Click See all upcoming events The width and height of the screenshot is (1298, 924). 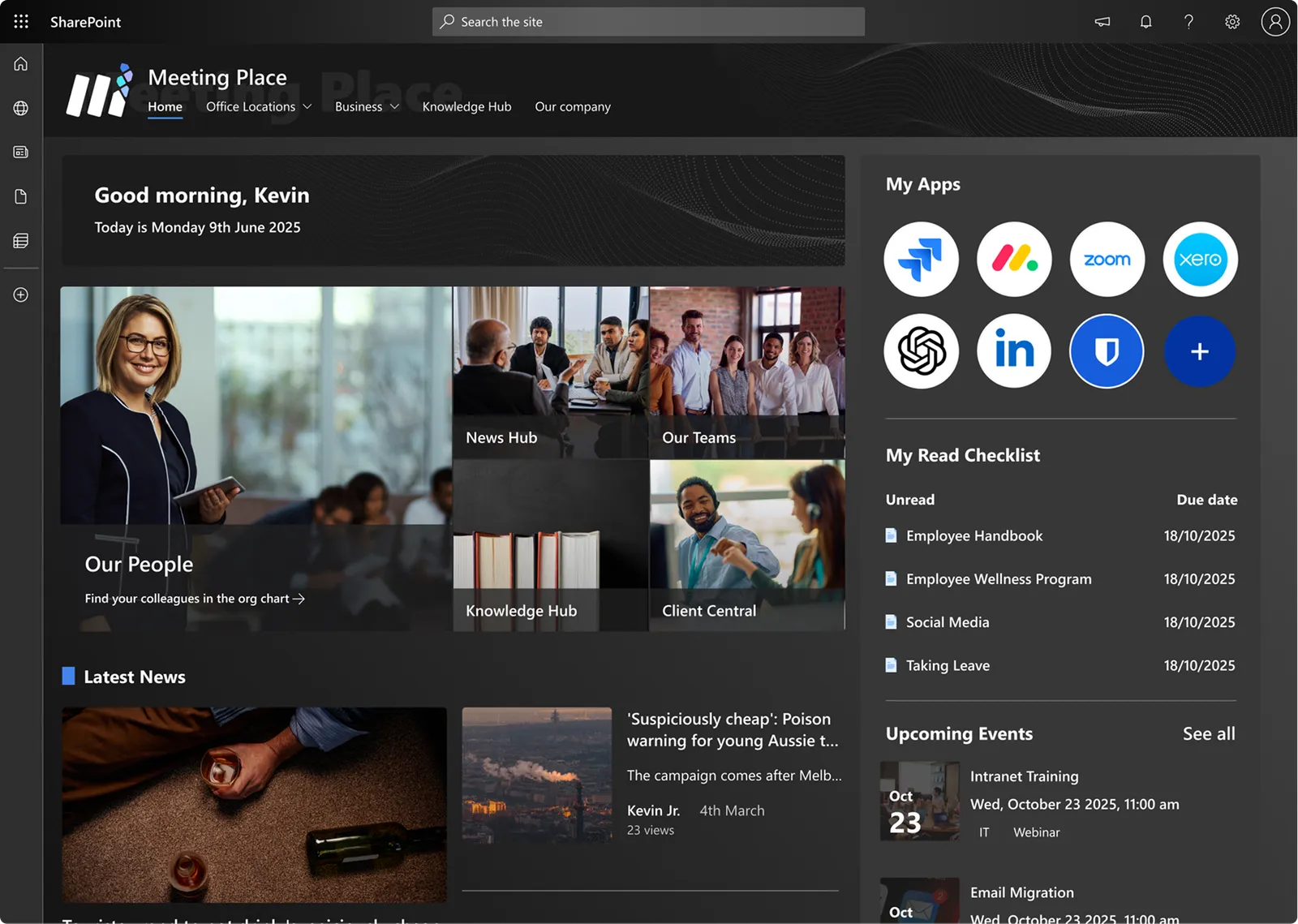point(1209,733)
